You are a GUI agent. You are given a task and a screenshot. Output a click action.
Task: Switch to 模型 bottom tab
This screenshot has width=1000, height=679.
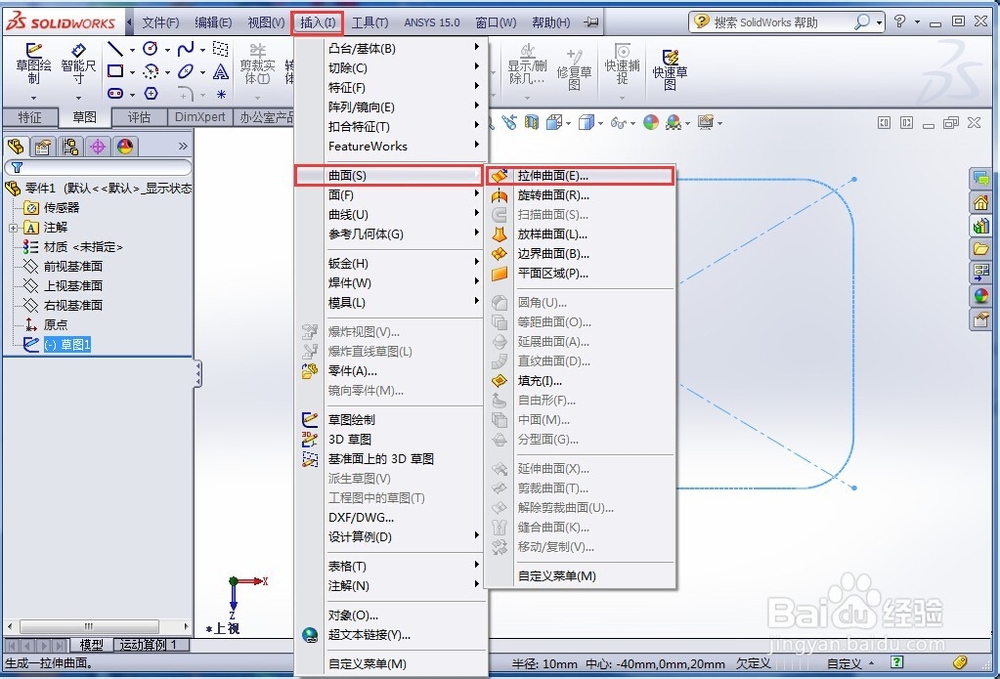tap(91, 645)
